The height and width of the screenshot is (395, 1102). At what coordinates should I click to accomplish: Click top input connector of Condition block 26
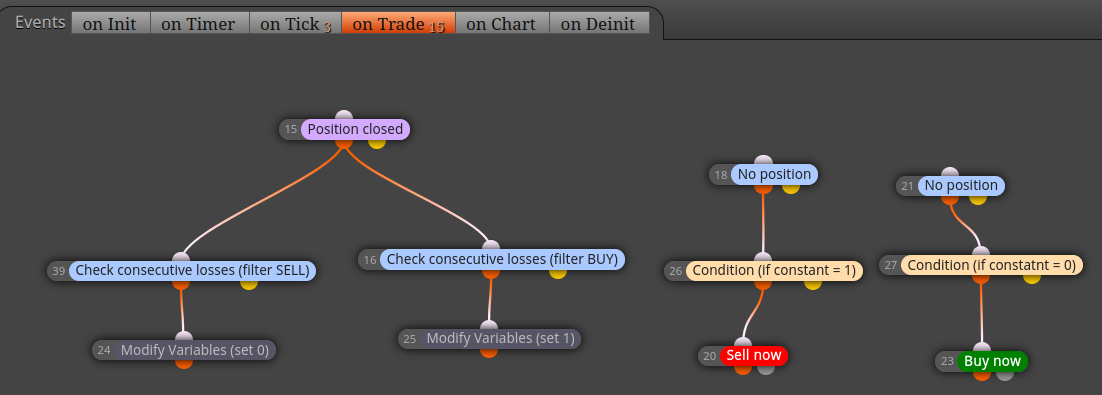[763, 257]
